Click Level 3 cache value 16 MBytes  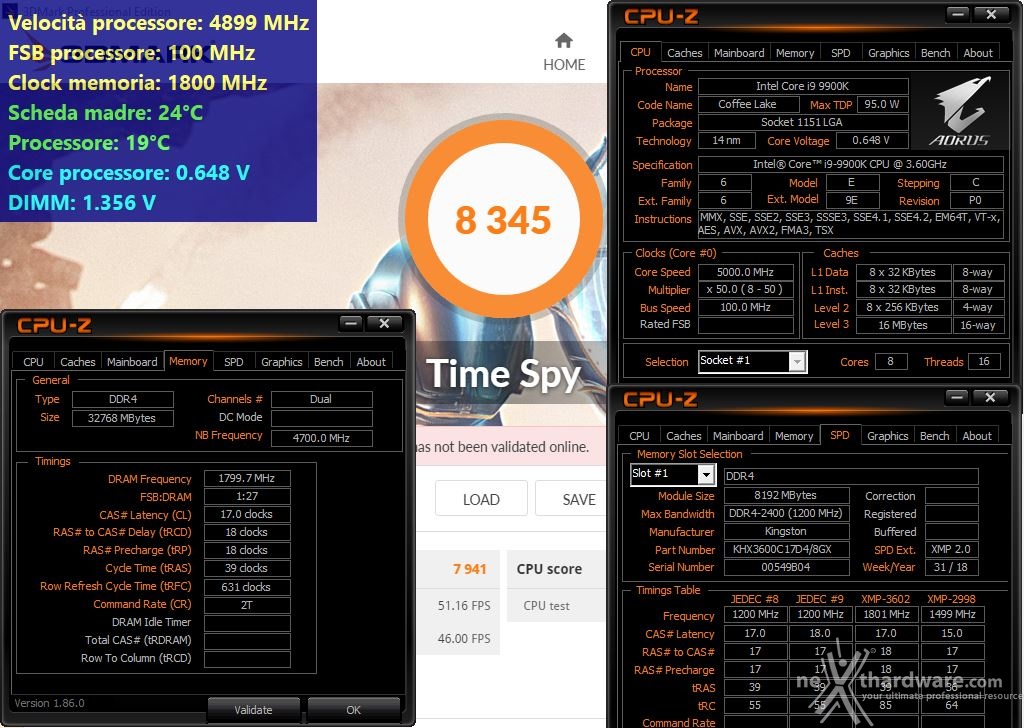903,325
